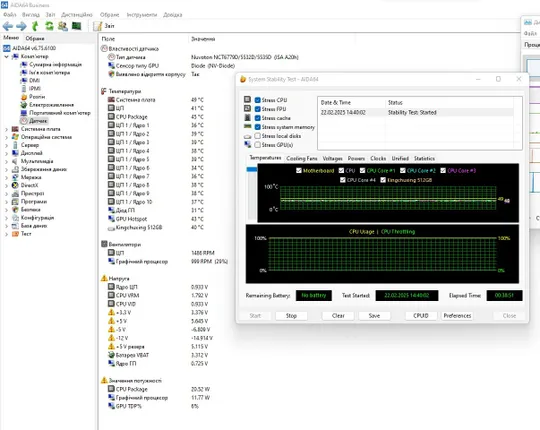Click the AIDA64 v6.75.6100 root icon
540x430 pixels.
(7, 48)
